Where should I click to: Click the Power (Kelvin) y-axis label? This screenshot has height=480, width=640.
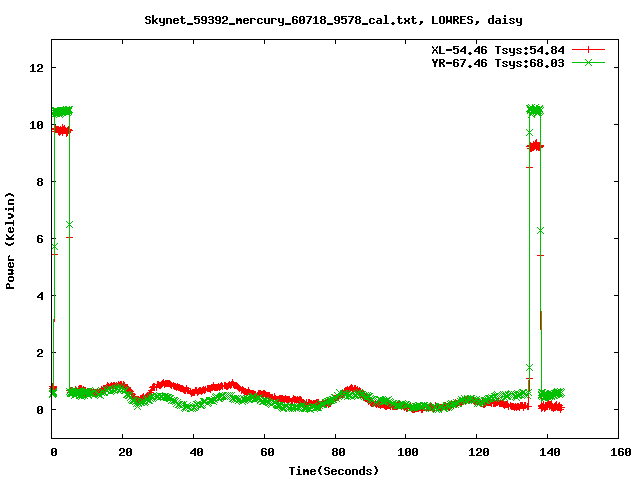10,241
